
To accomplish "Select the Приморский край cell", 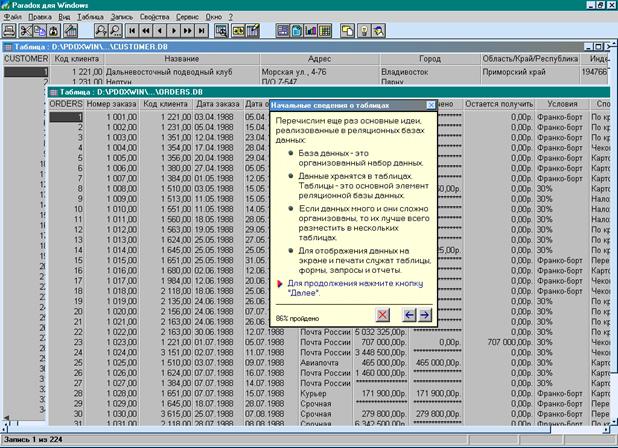I will [530, 72].
